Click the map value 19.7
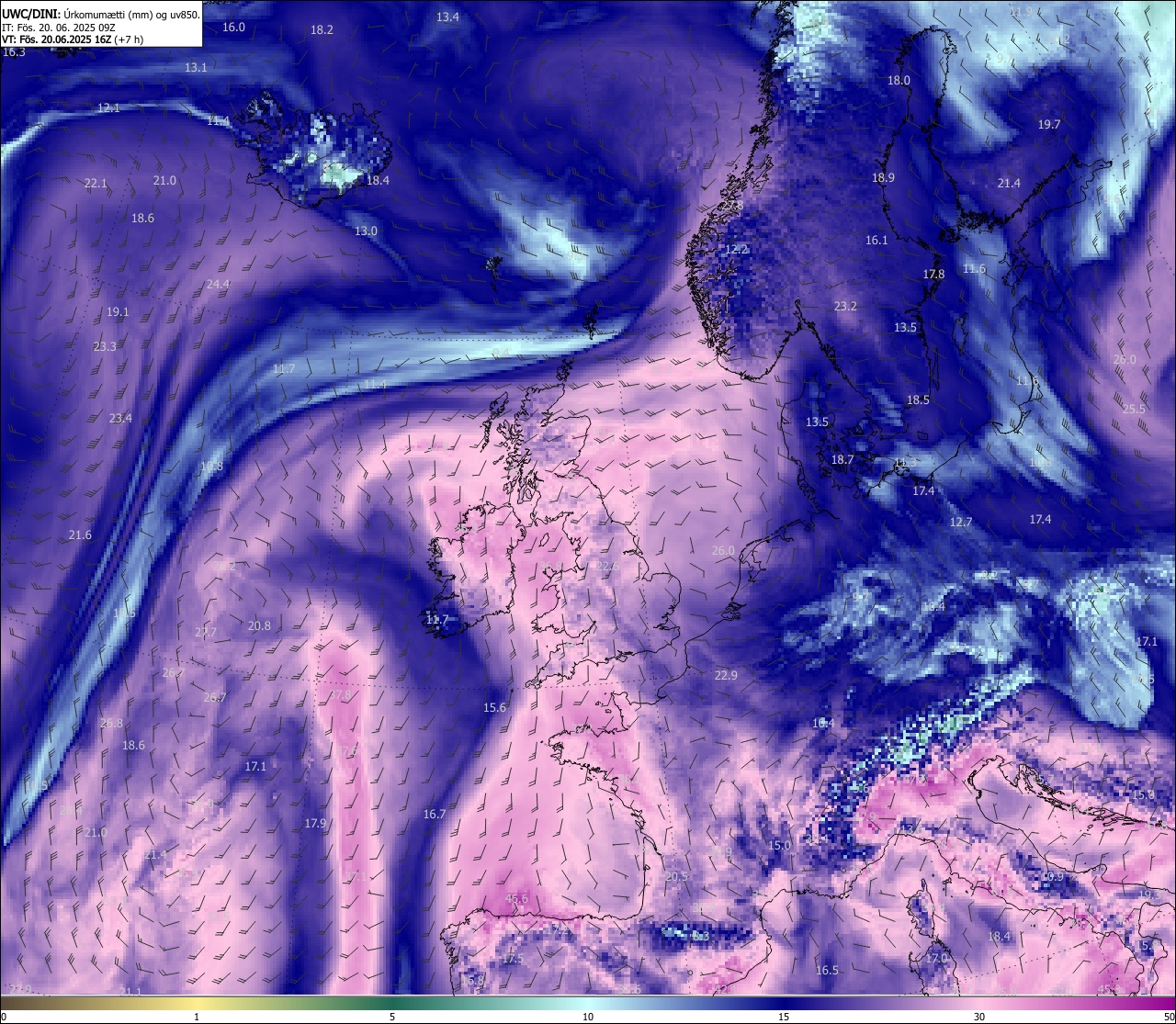This screenshot has width=1176, height=1024. (x=1049, y=125)
